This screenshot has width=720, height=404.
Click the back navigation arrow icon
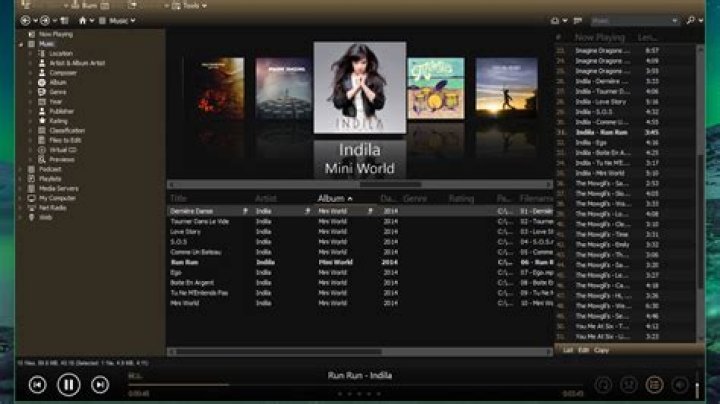[x=25, y=20]
